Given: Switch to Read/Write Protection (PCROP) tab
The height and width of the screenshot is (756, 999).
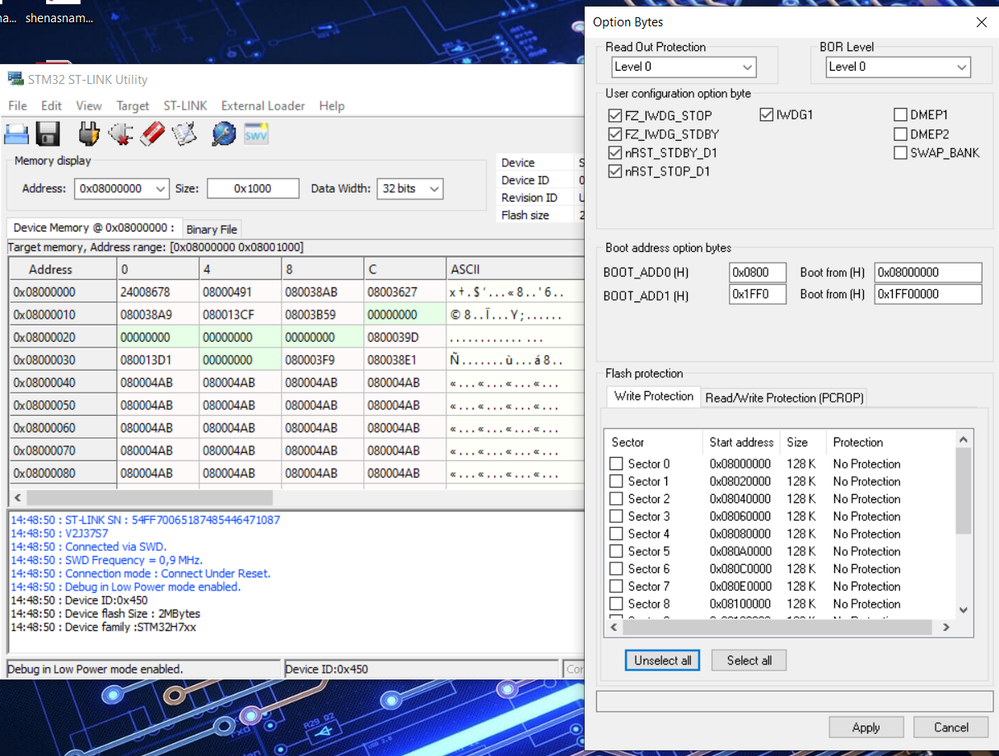Looking at the screenshot, I should tap(784, 398).
